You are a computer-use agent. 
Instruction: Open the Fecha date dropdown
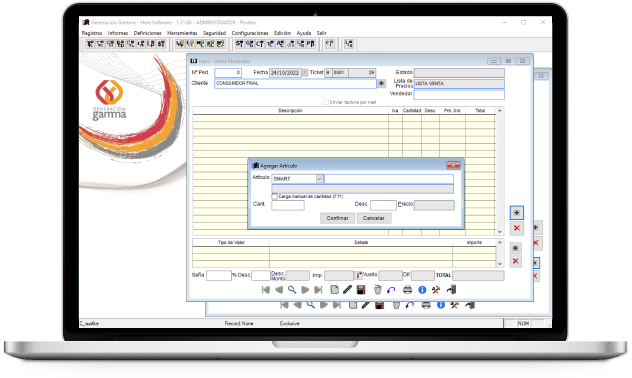coord(305,73)
